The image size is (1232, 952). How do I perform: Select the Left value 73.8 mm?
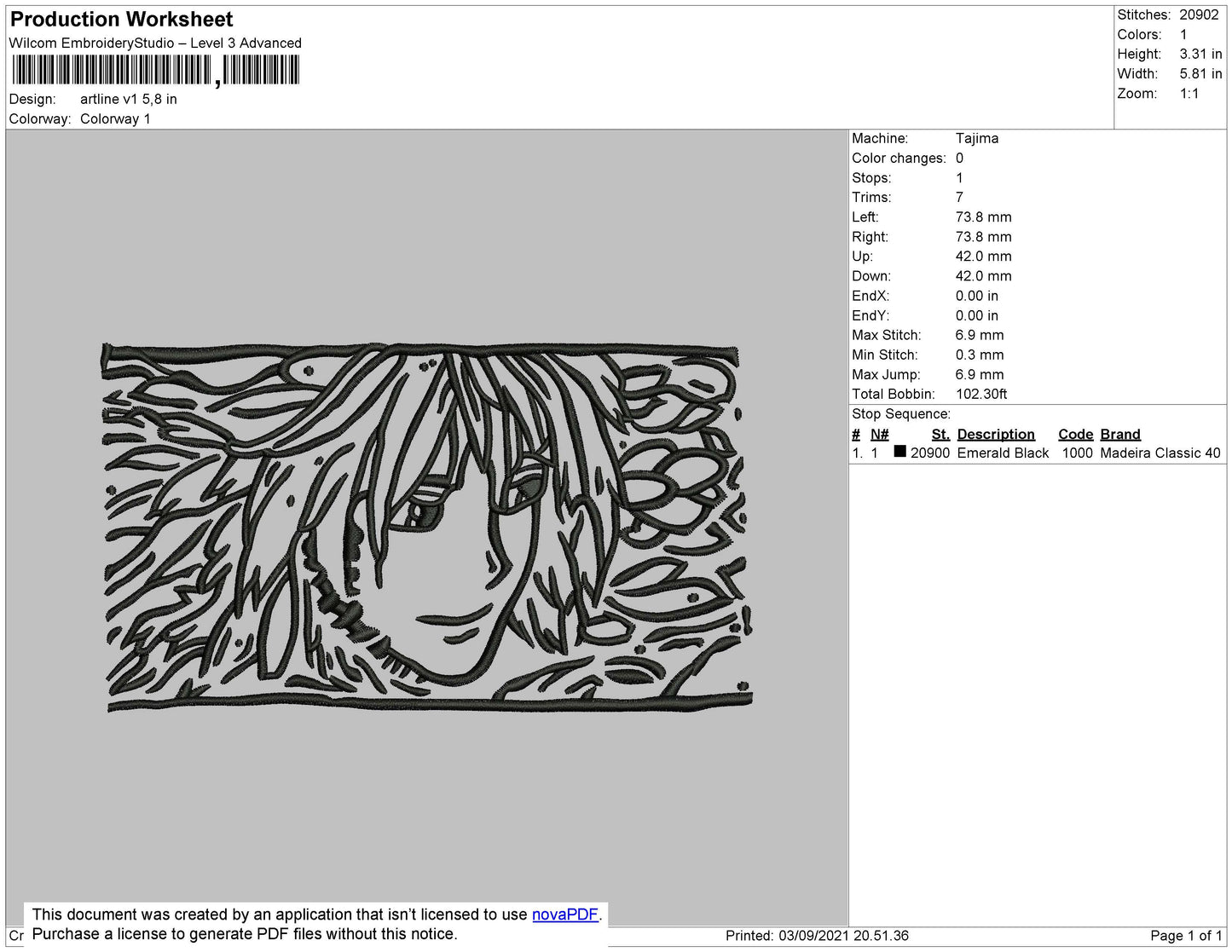point(983,217)
